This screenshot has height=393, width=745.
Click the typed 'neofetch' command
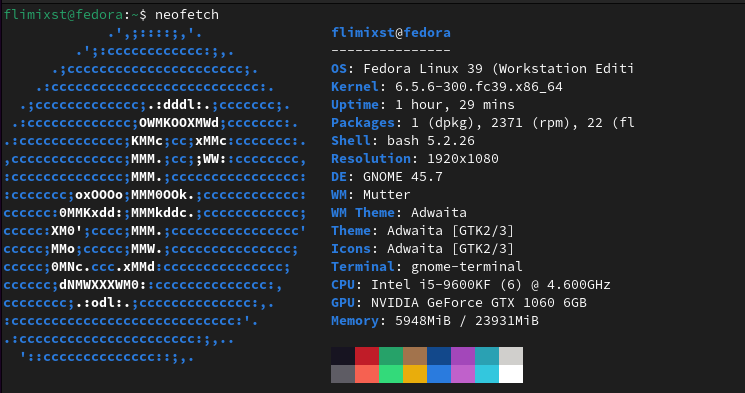click(x=187, y=15)
